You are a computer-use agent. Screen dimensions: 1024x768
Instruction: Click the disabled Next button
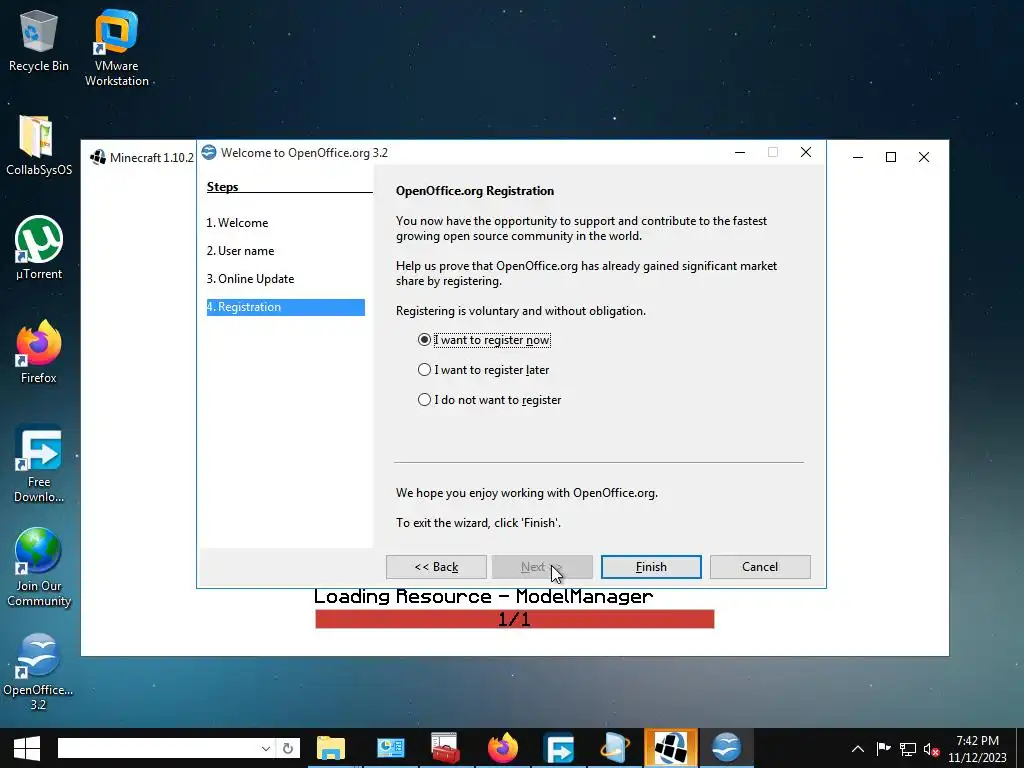(542, 567)
